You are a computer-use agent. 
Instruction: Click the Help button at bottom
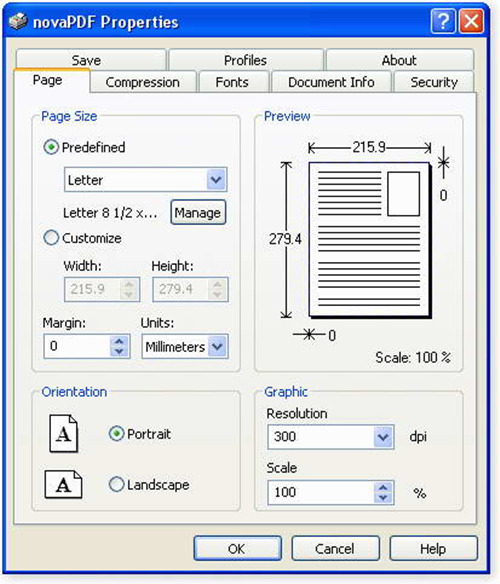(433, 548)
